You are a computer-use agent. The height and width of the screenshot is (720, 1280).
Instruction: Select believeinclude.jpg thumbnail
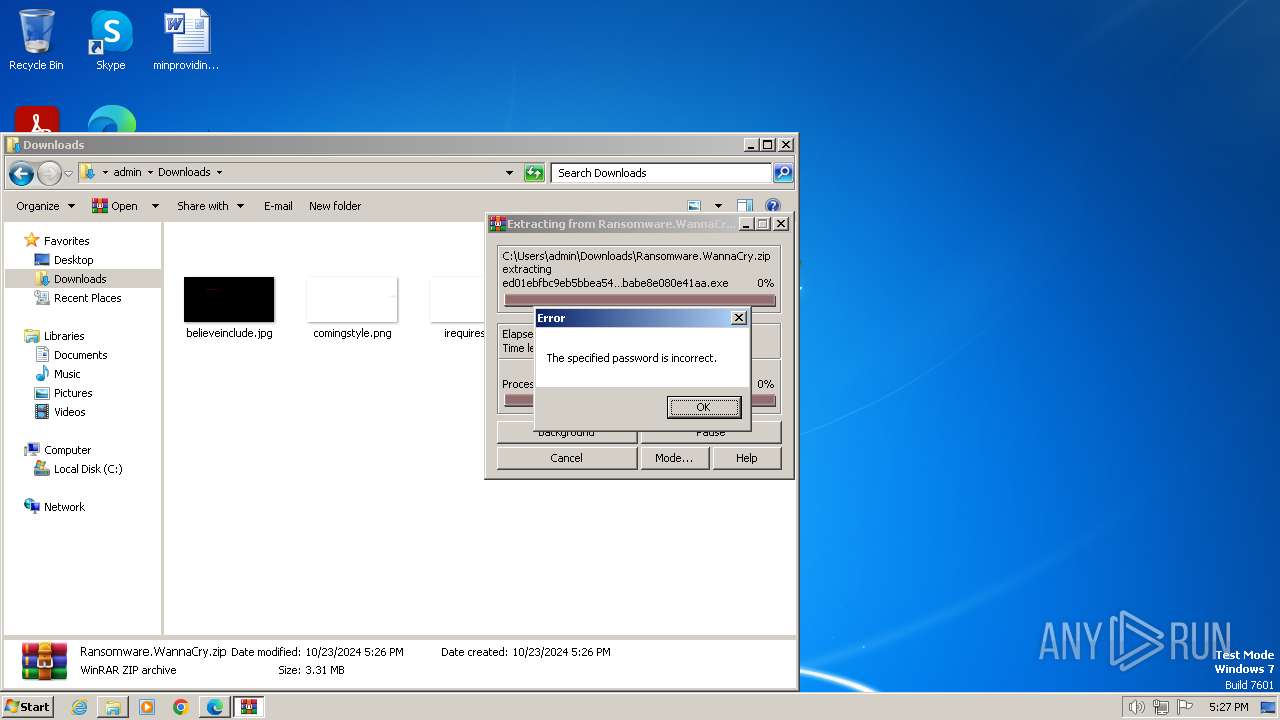(229, 300)
